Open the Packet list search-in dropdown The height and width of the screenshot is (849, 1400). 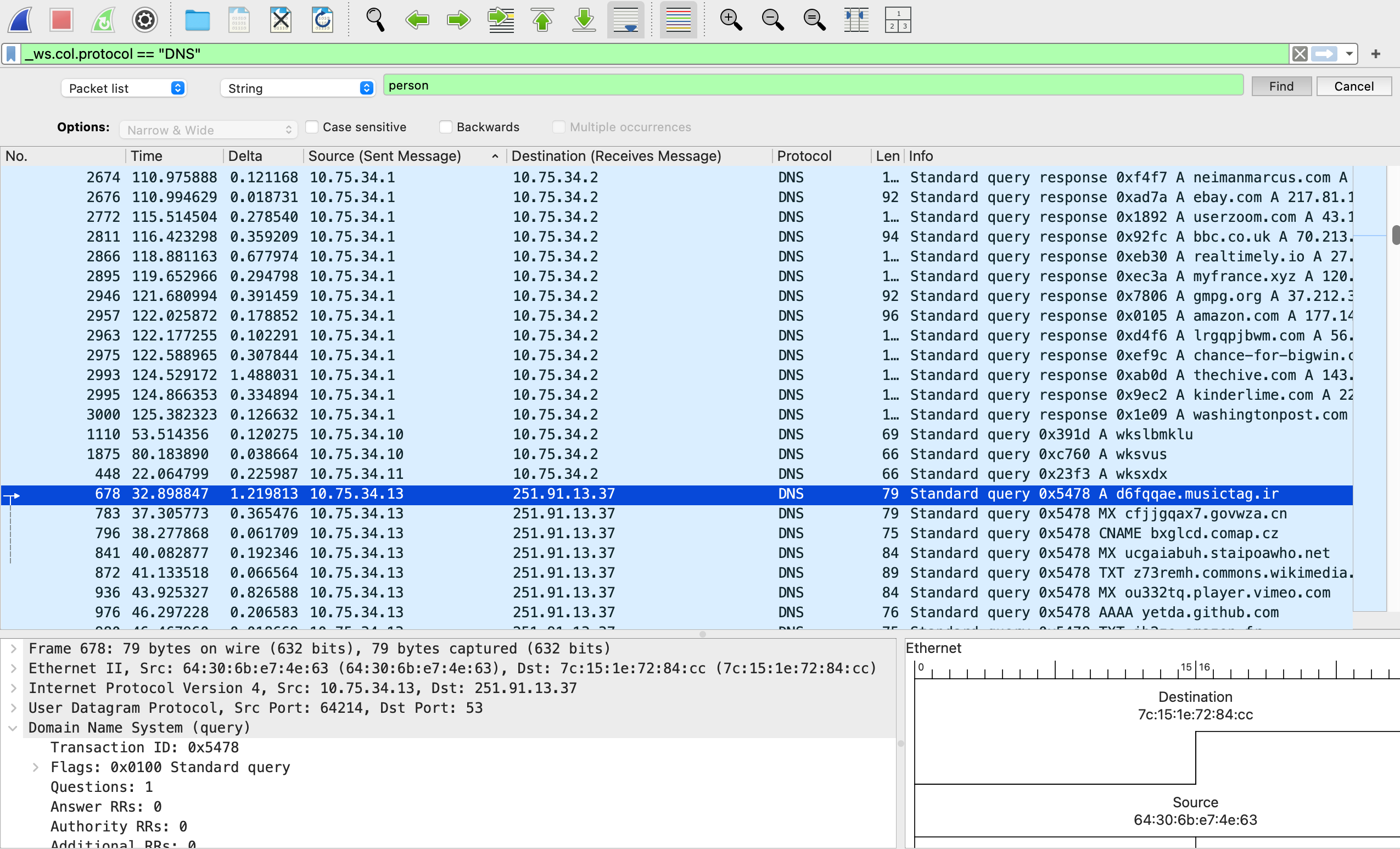tap(124, 88)
